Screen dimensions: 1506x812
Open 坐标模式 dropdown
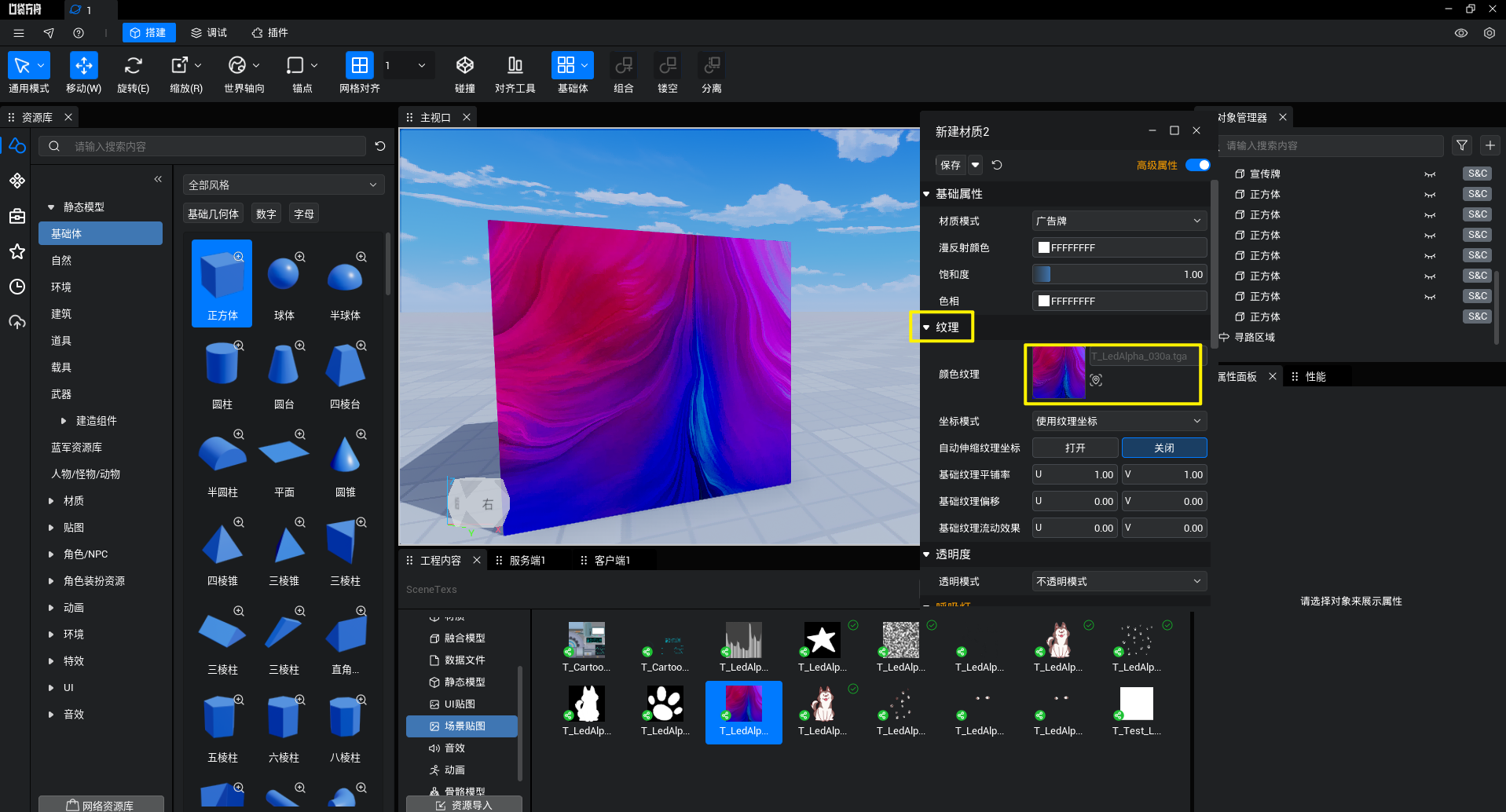(x=1119, y=421)
